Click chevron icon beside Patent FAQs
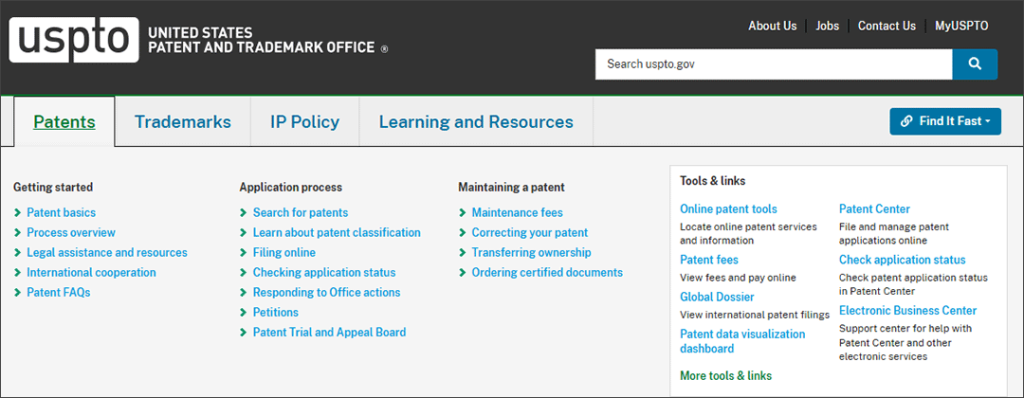The width and height of the screenshot is (1024, 398). pos(18,292)
